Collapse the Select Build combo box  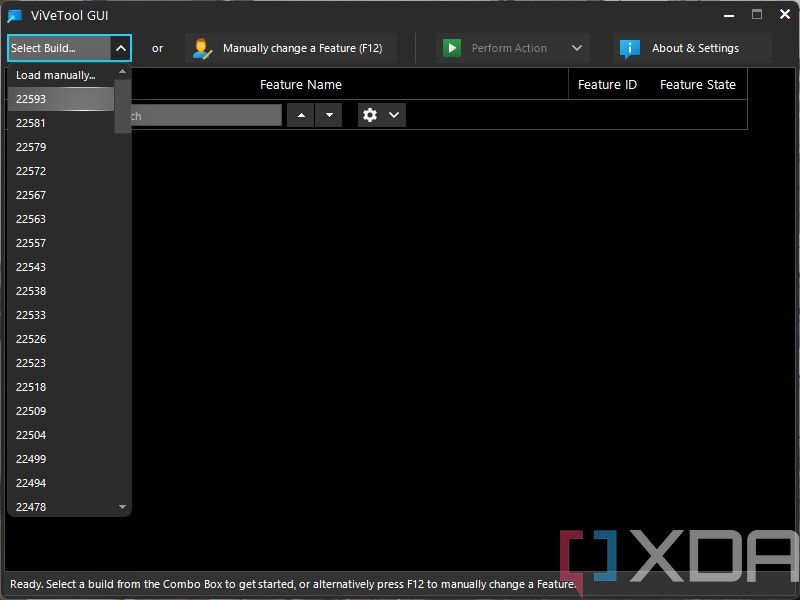pos(121,48)
